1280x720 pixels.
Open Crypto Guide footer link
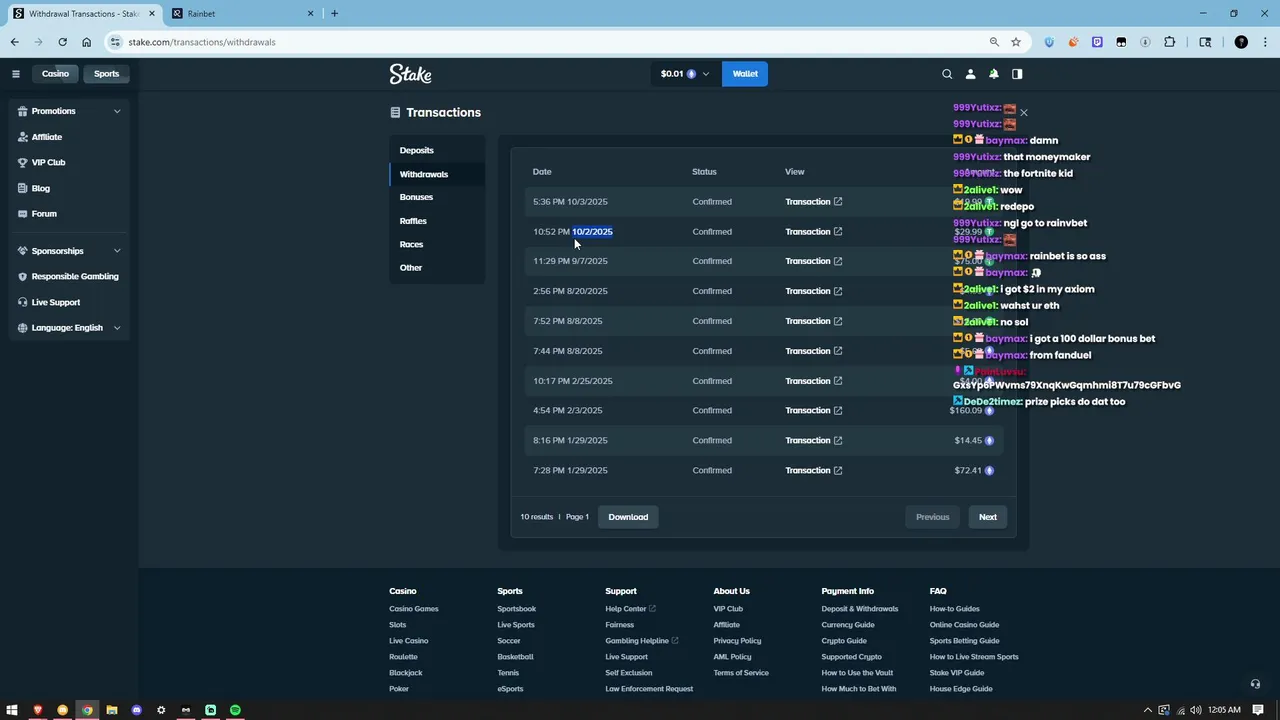[844, 641]
